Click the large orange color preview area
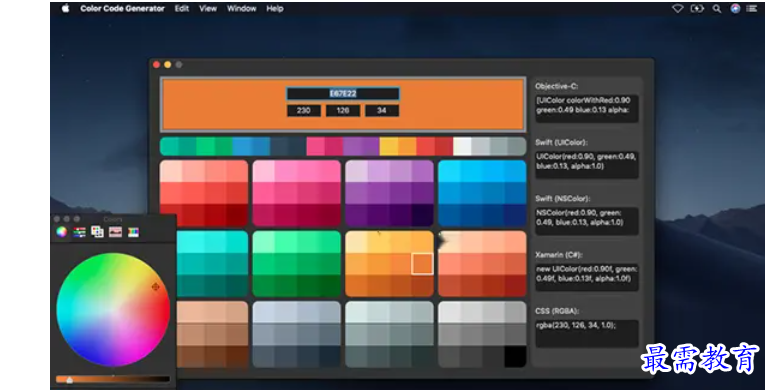 coord(343,104)
